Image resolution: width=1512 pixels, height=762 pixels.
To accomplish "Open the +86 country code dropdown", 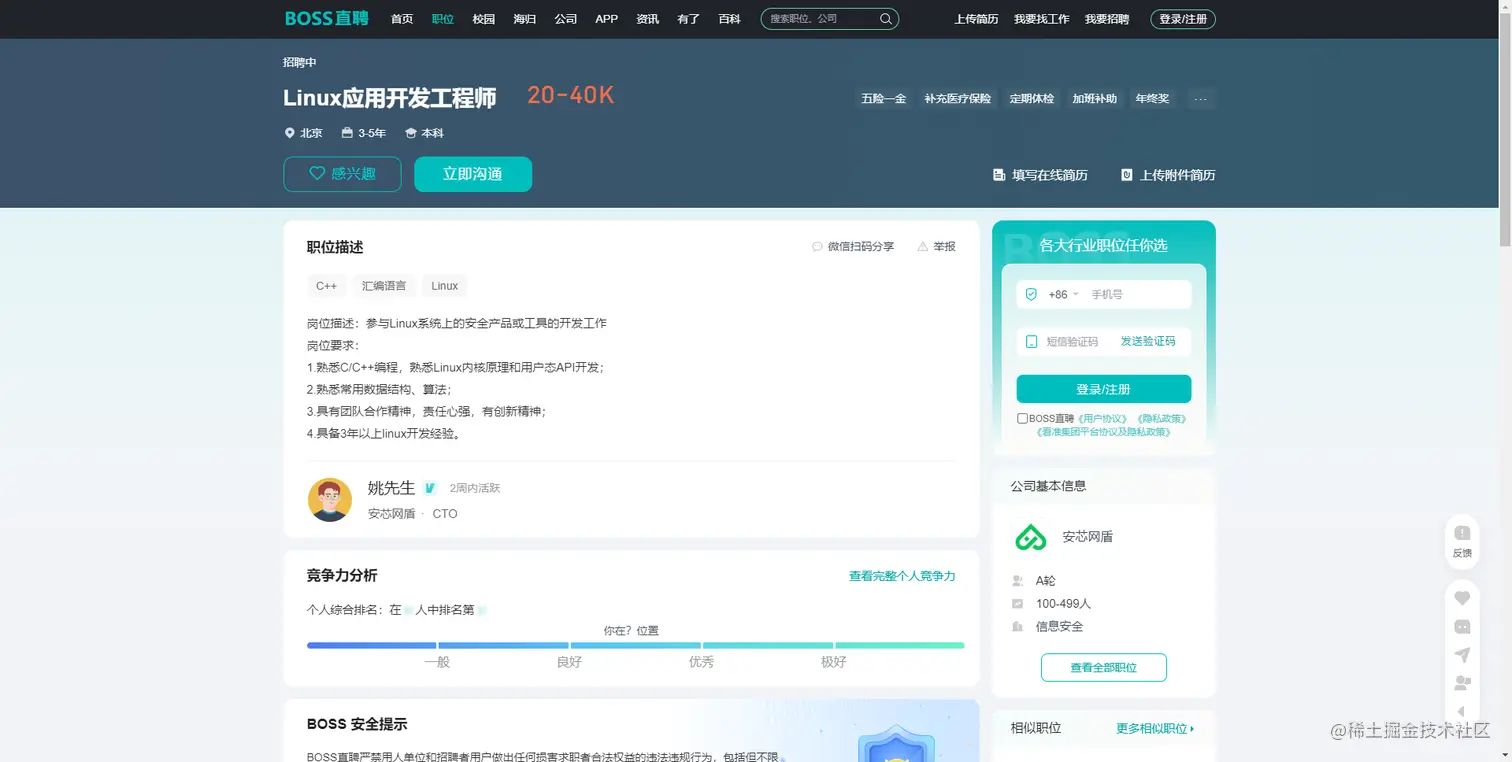I will point(1063,295).
